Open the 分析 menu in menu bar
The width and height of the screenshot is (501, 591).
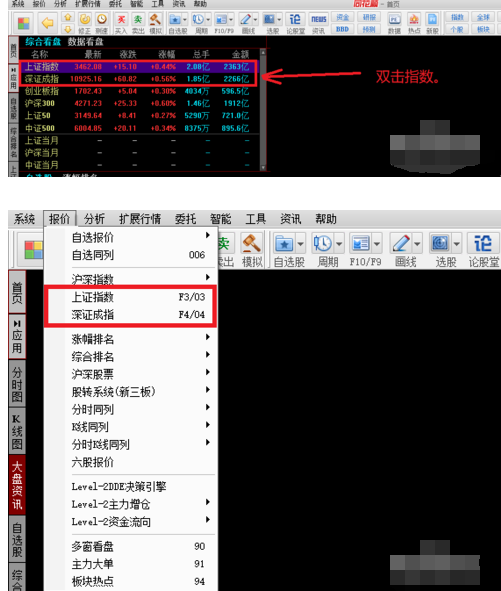[x=94, y=219]
